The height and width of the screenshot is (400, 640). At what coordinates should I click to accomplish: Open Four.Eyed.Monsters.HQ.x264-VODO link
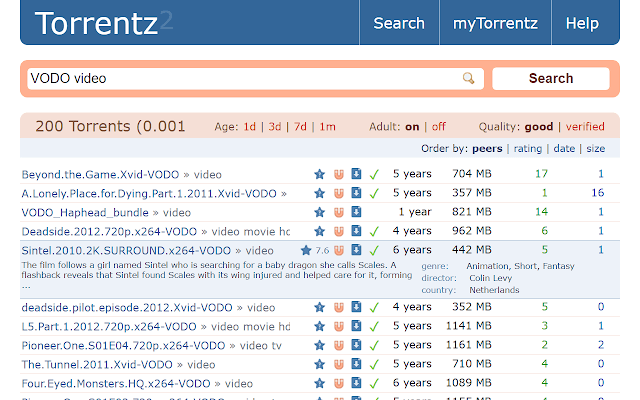point(116,384)
